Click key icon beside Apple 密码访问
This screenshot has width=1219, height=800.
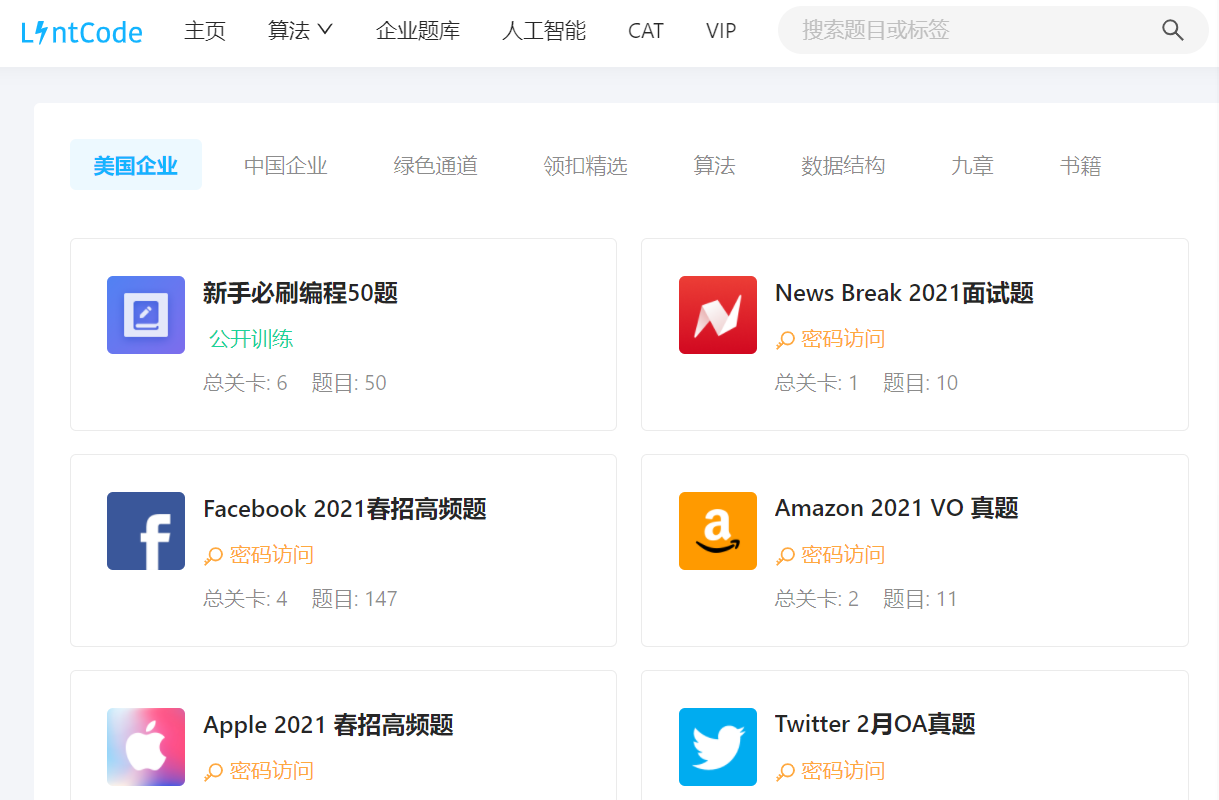[213, 773]
